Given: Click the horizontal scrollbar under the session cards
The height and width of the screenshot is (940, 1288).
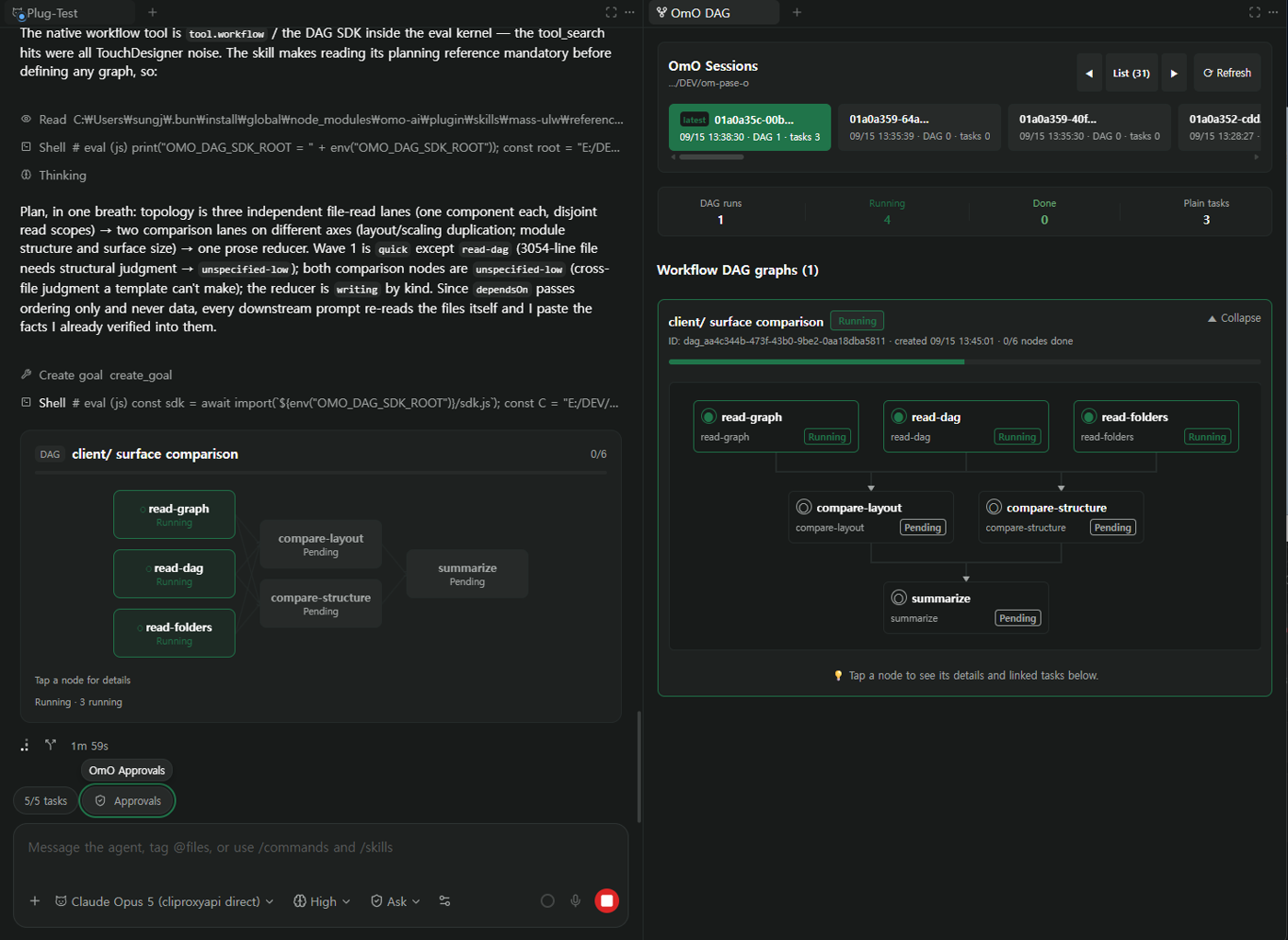Looking at the screenshot, I should [711, 157].
